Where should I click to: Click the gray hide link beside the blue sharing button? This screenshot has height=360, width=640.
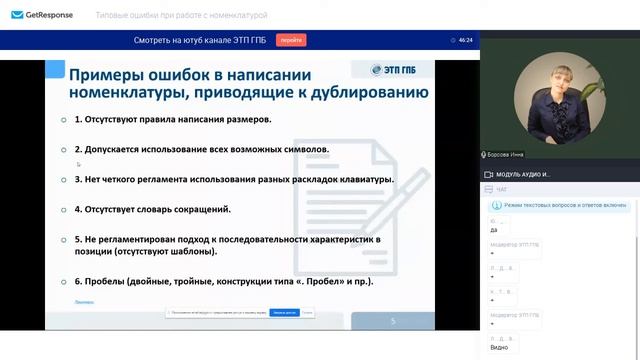pyautogui.click(x=307, y=313)
